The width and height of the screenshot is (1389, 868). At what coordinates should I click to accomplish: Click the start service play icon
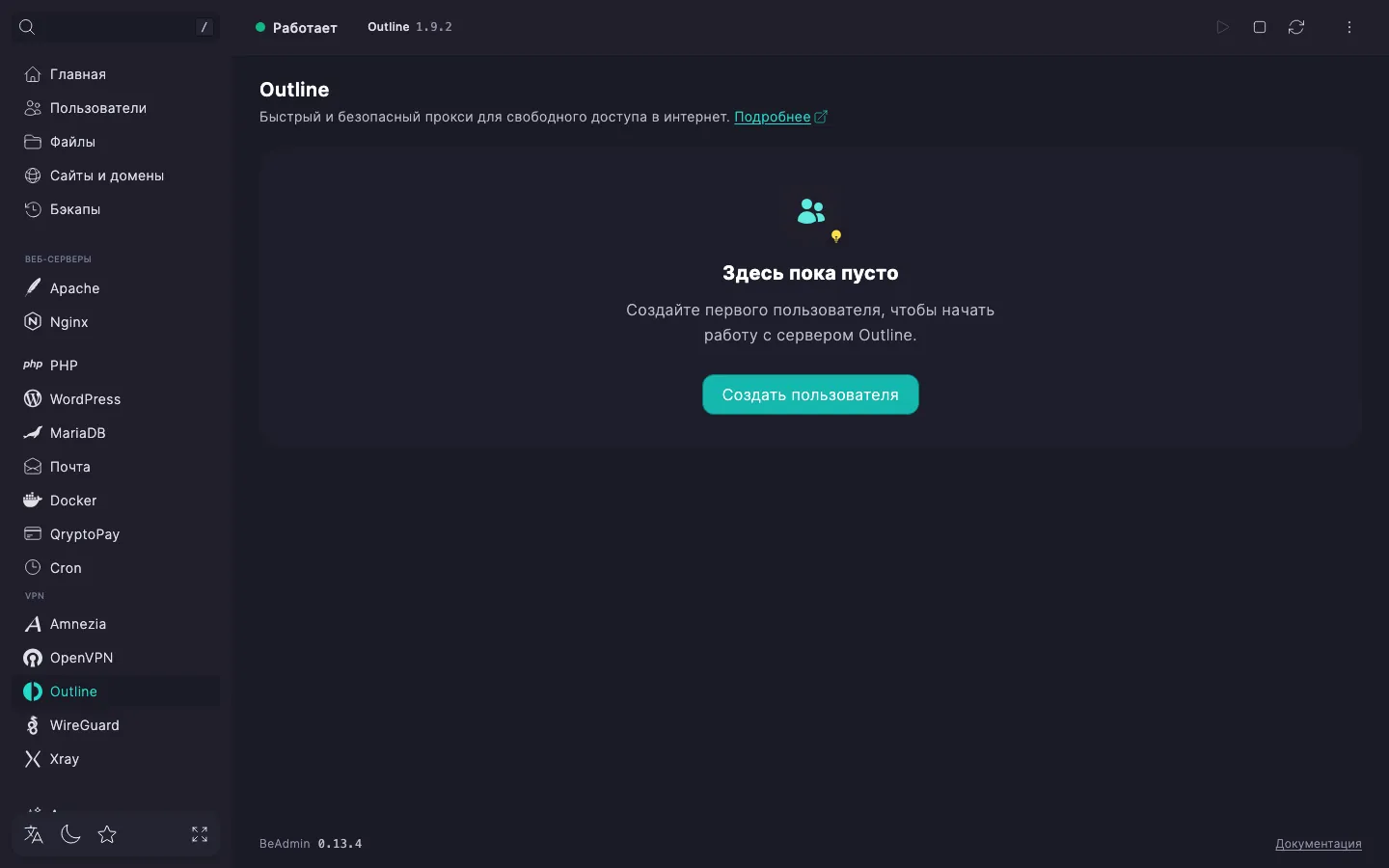point(1222,27)
